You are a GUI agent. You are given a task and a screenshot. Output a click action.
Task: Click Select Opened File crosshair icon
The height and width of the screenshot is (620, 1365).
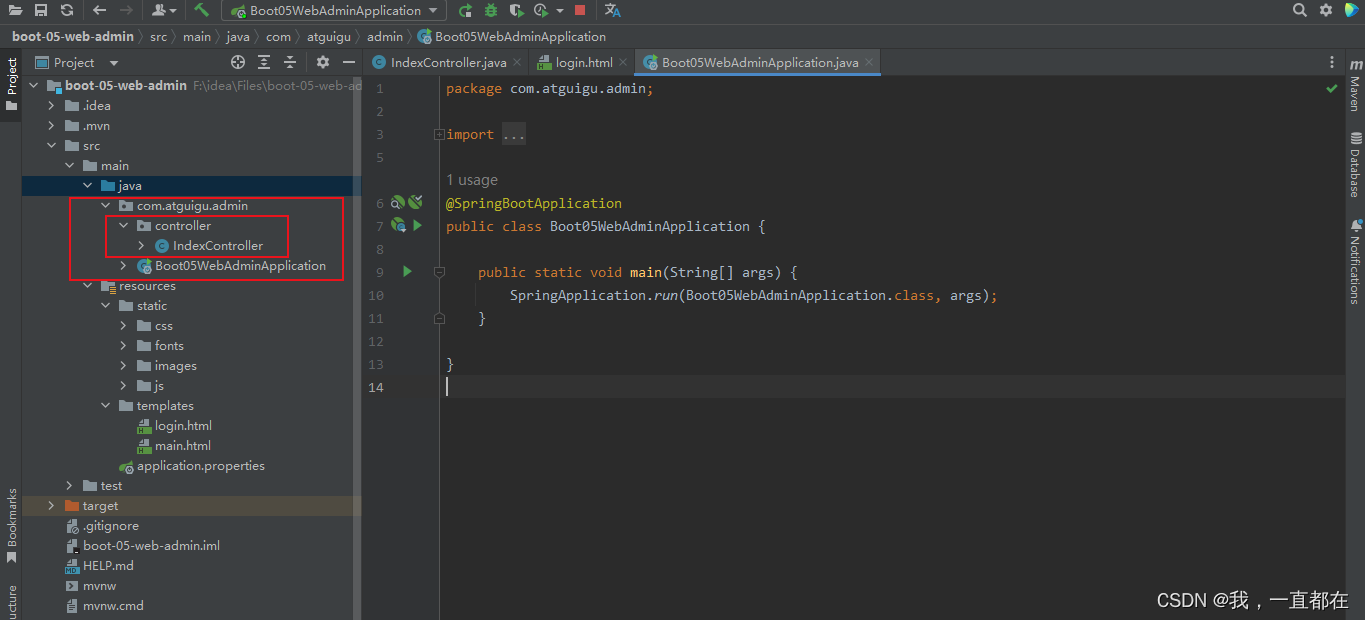coord(238,62)
